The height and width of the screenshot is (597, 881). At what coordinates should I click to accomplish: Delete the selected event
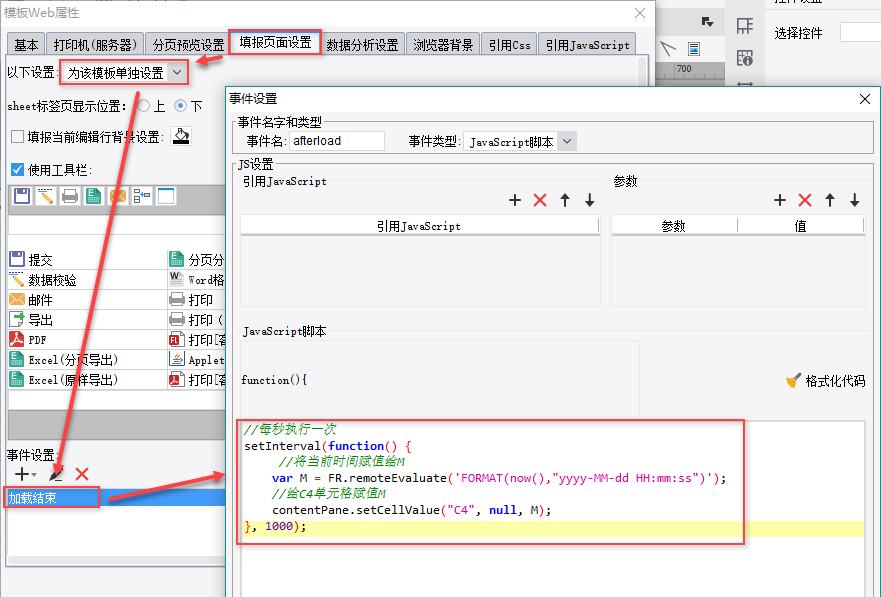pos(82,474)
